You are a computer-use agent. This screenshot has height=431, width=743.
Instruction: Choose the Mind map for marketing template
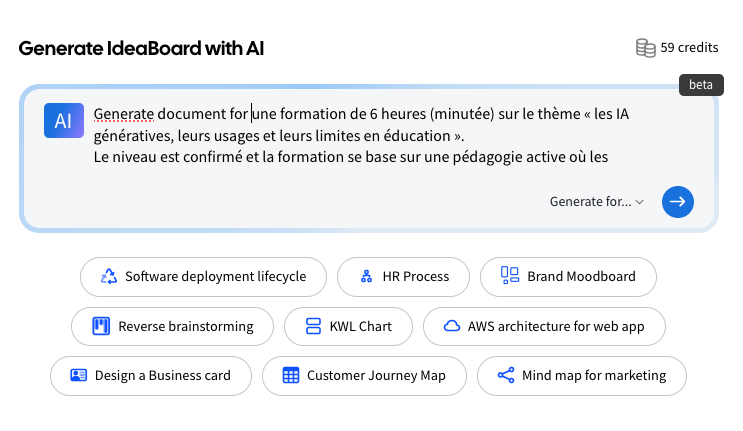click(581, 376)
